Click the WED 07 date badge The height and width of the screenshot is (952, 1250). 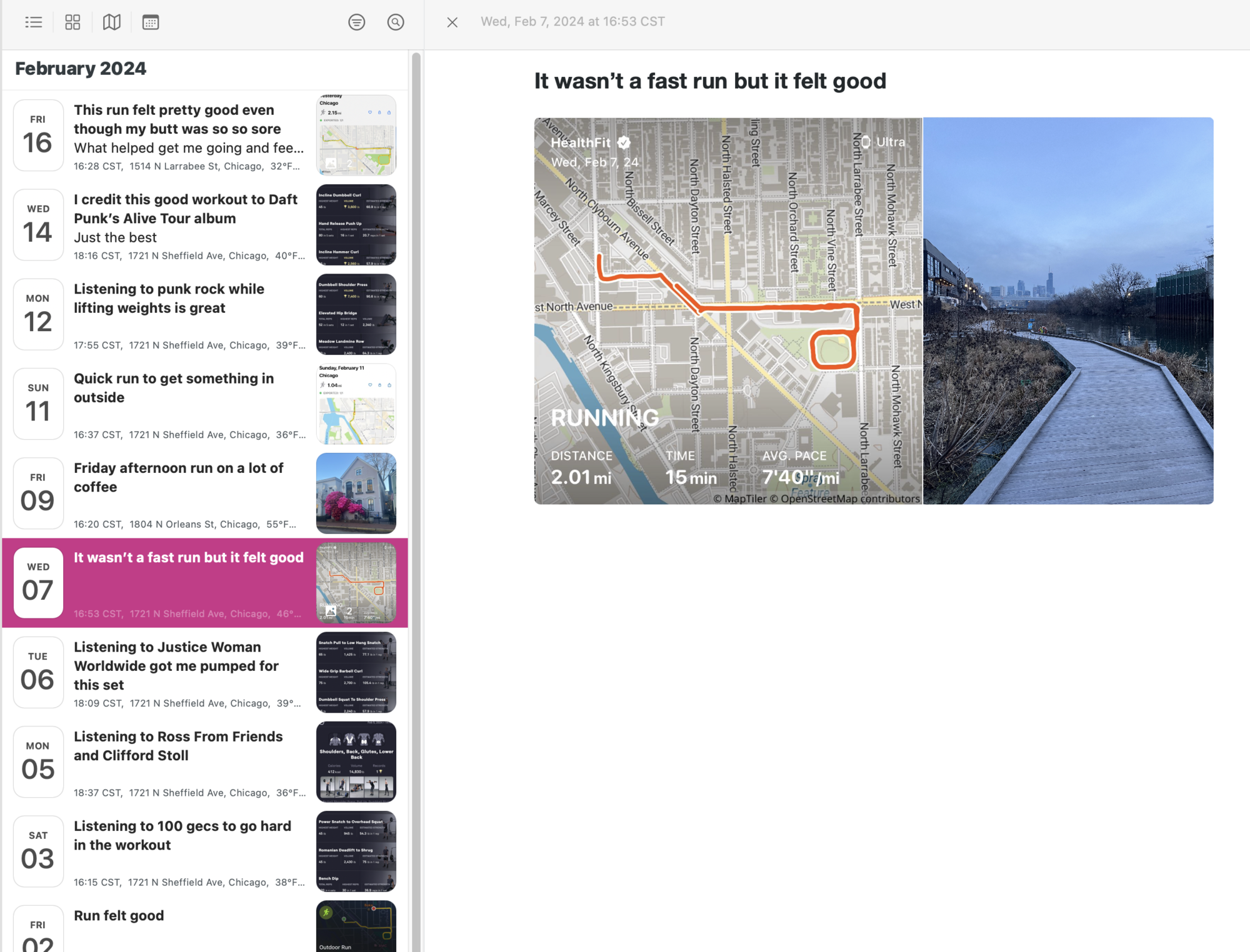tap(38, 583)
